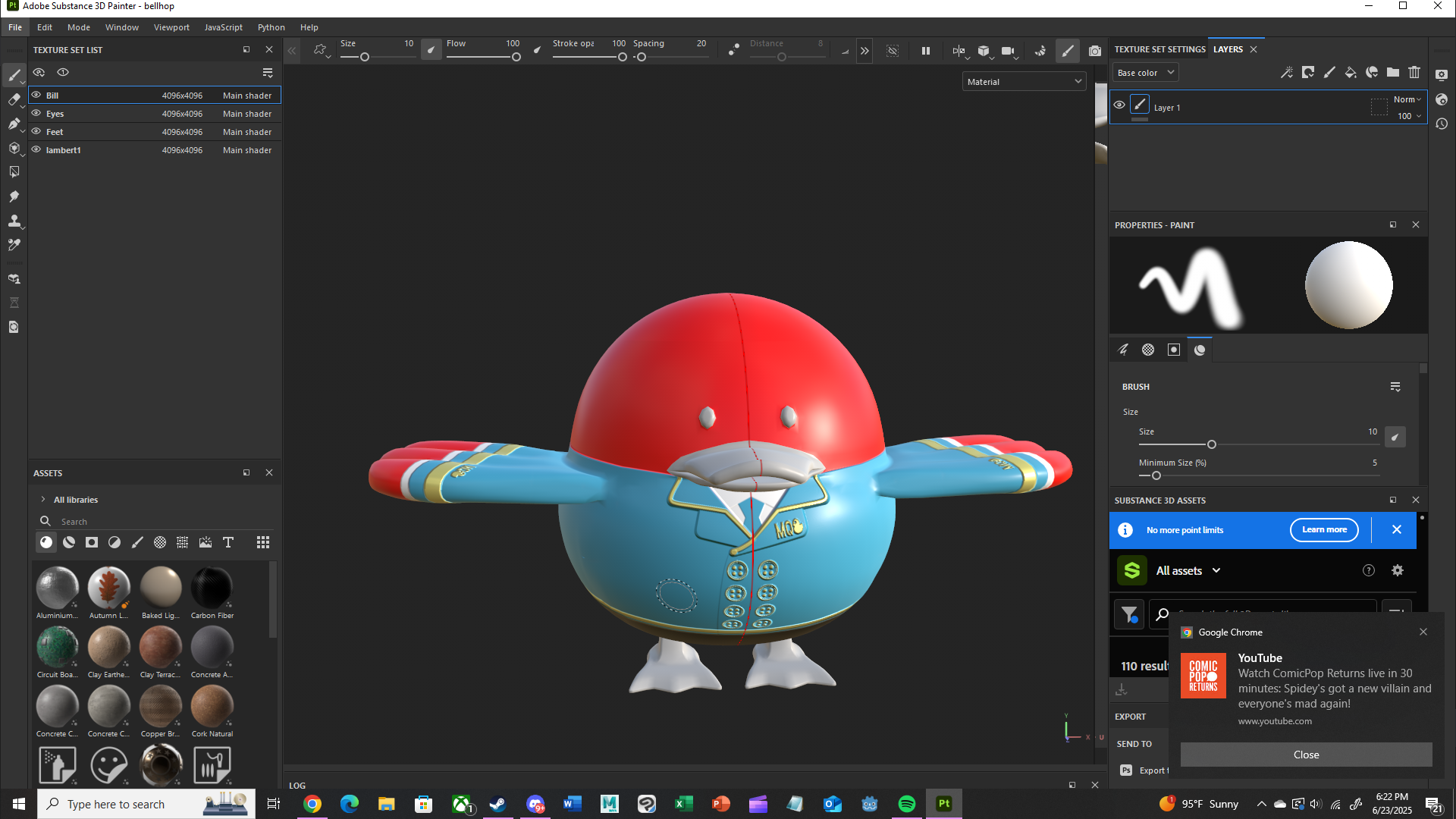Image resolution: width=1456 pixels, height=819 pixels.
Task: Filter assets by alphas
Action: 160,542
